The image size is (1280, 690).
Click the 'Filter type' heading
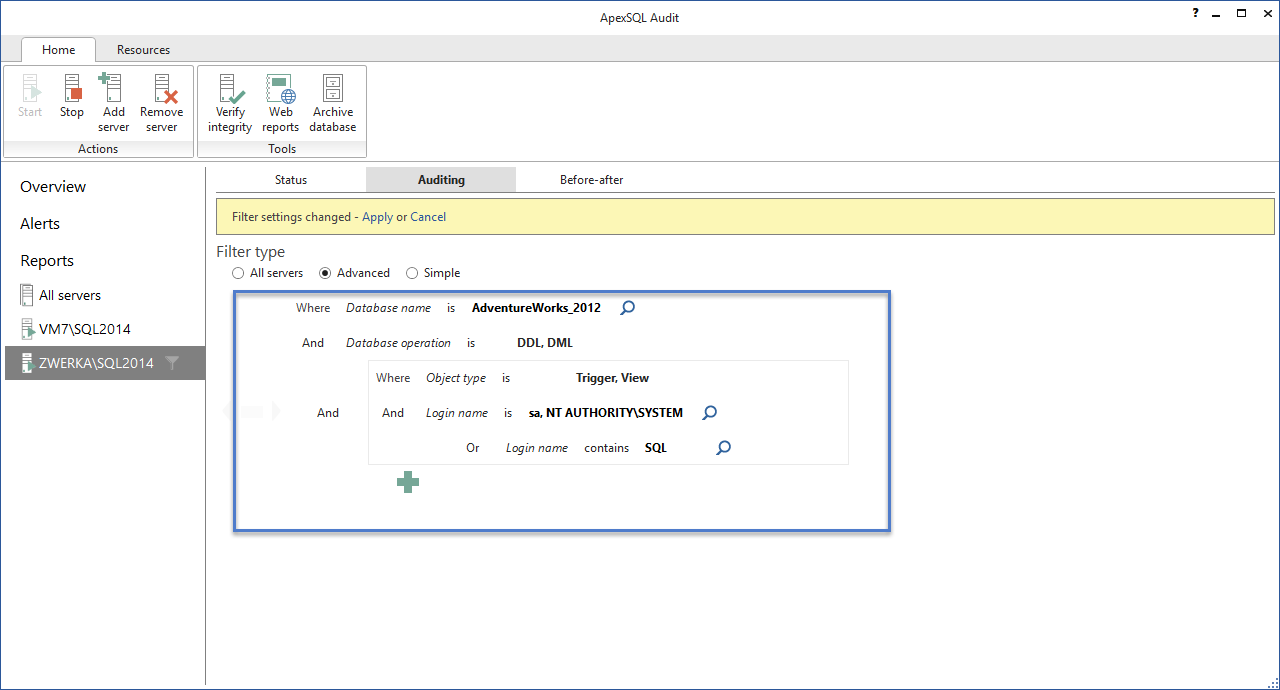[x=251, y=252]
